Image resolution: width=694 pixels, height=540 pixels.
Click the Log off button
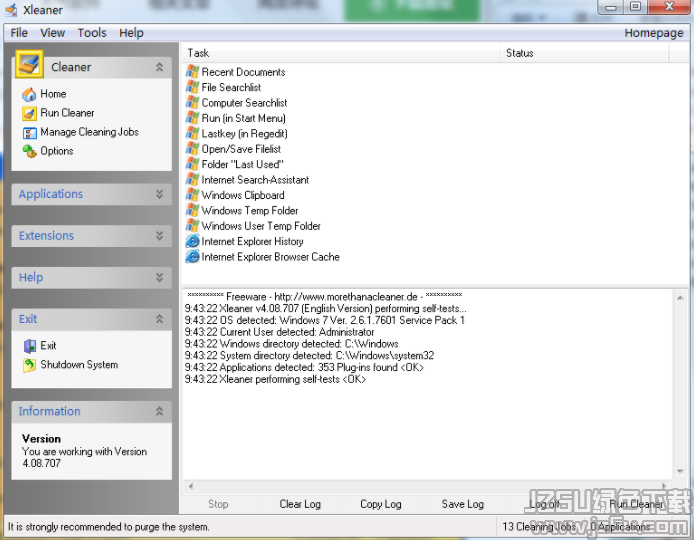544,504
